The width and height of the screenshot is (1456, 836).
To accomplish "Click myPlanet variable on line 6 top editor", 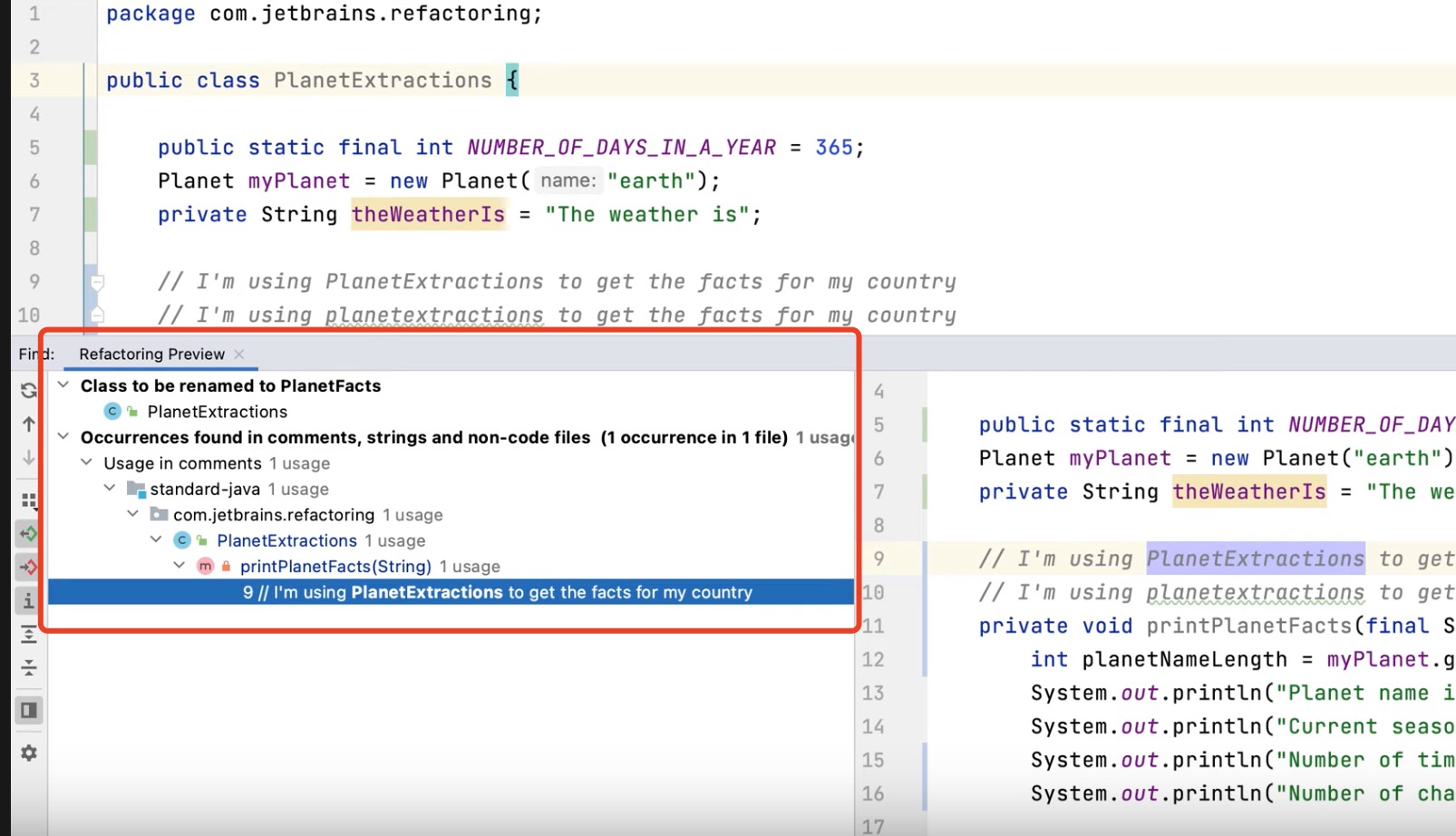I will (298, 180).
